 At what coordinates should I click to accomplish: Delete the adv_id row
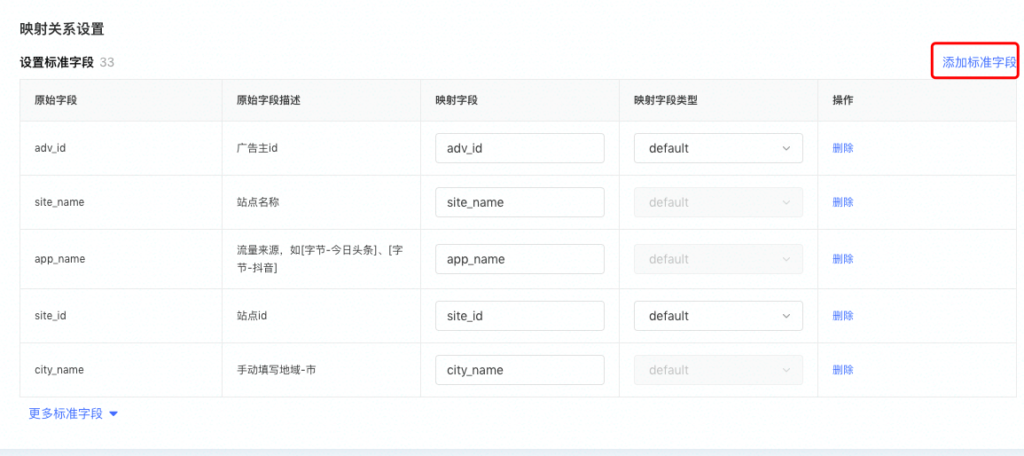click(843, 148)
